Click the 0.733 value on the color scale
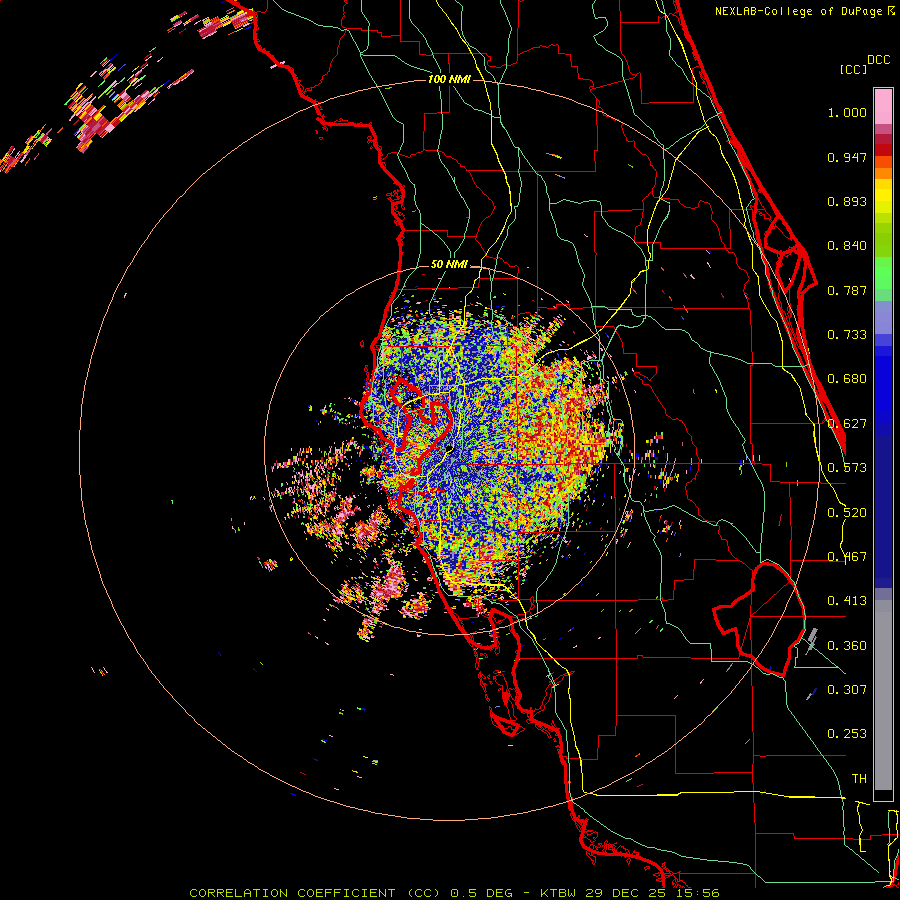Image resolution: width=900 pixels, height=900 pixels. click(847, 335)
